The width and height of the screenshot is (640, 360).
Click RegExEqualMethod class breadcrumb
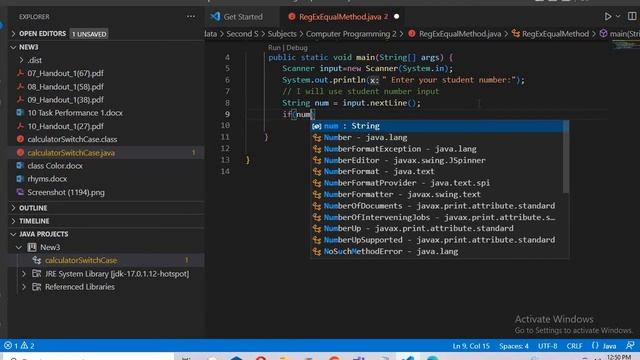pyautogui.click(x=555, y=34)
